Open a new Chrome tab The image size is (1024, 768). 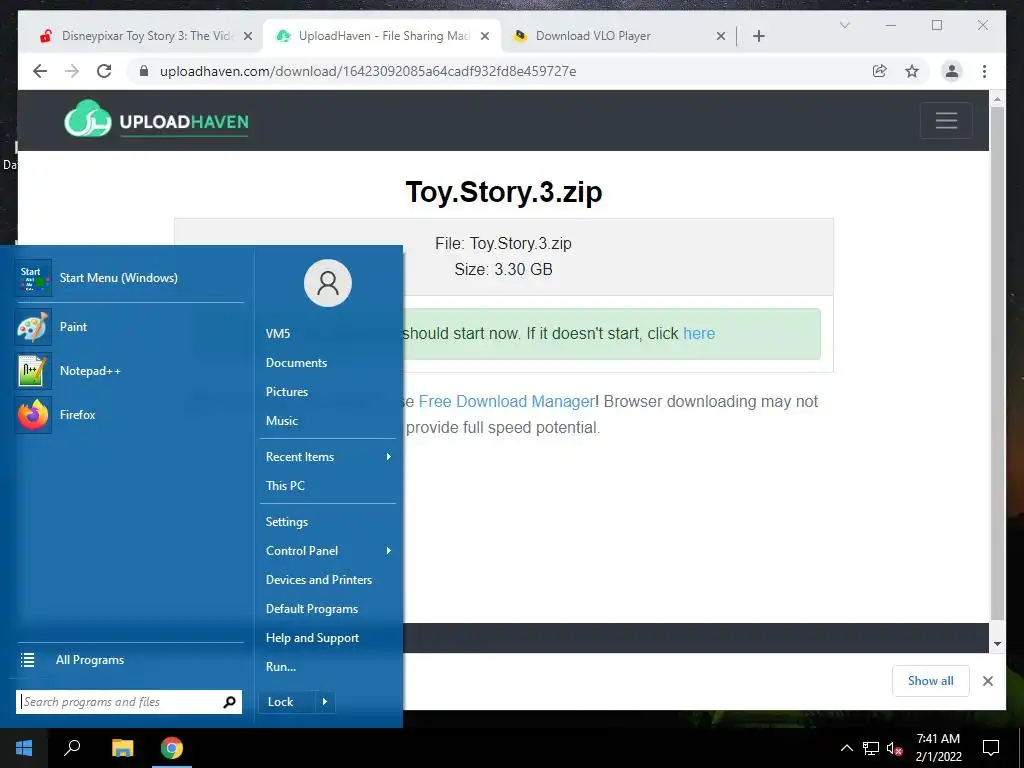(758, 36)
